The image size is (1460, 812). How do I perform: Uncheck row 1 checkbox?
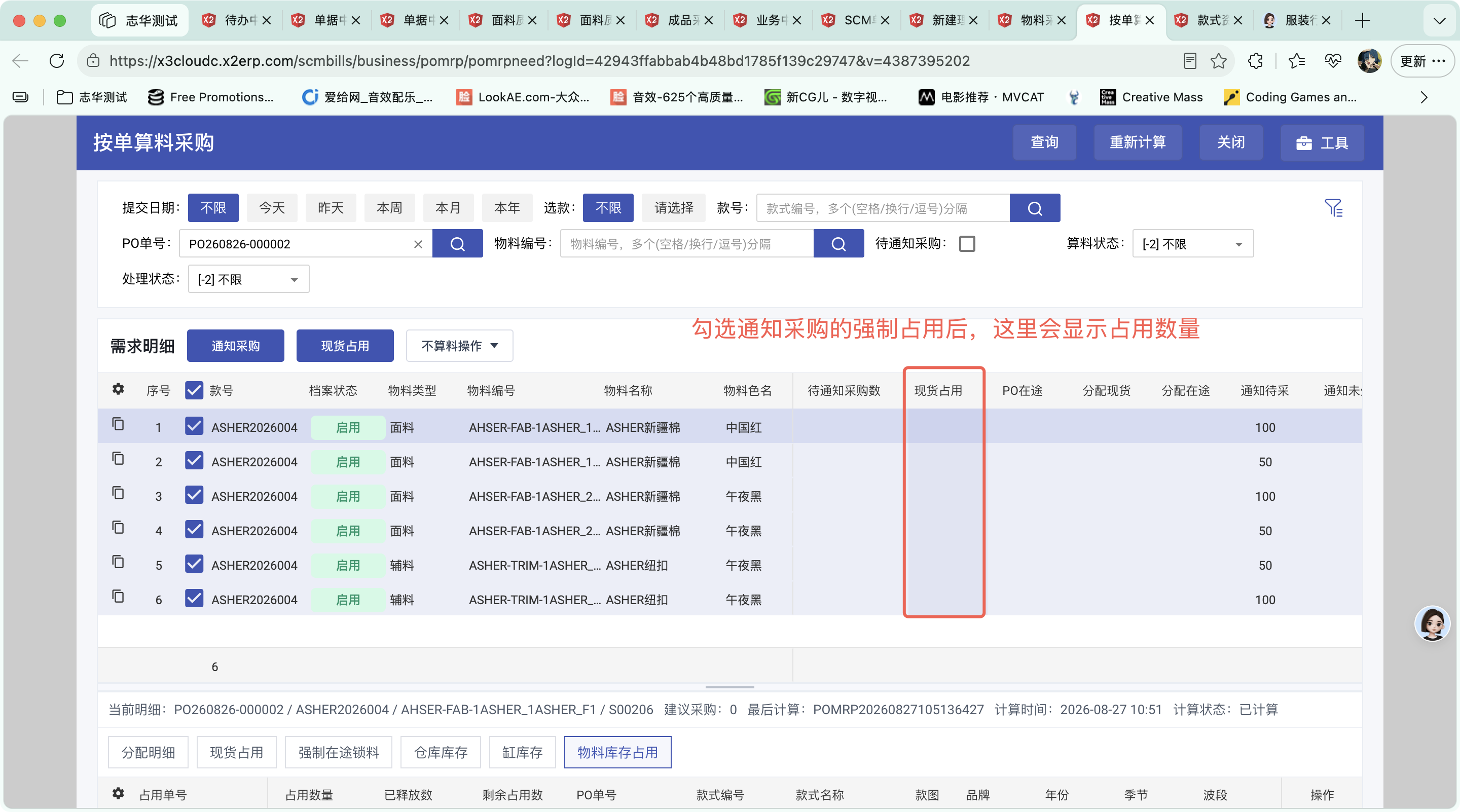click(194, 426)
